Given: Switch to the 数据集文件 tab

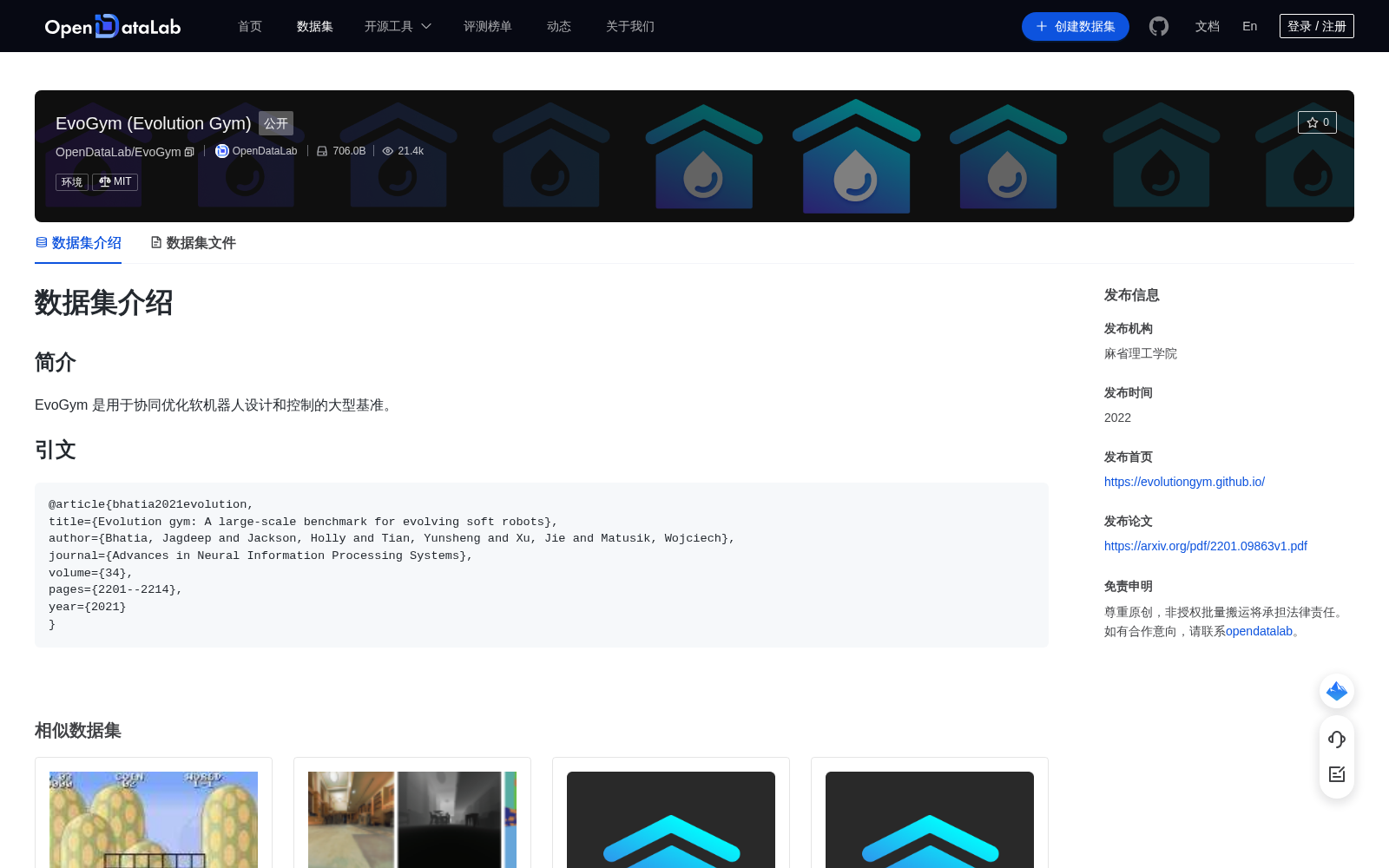Looking at the screenshot, I should click(194, 243).
